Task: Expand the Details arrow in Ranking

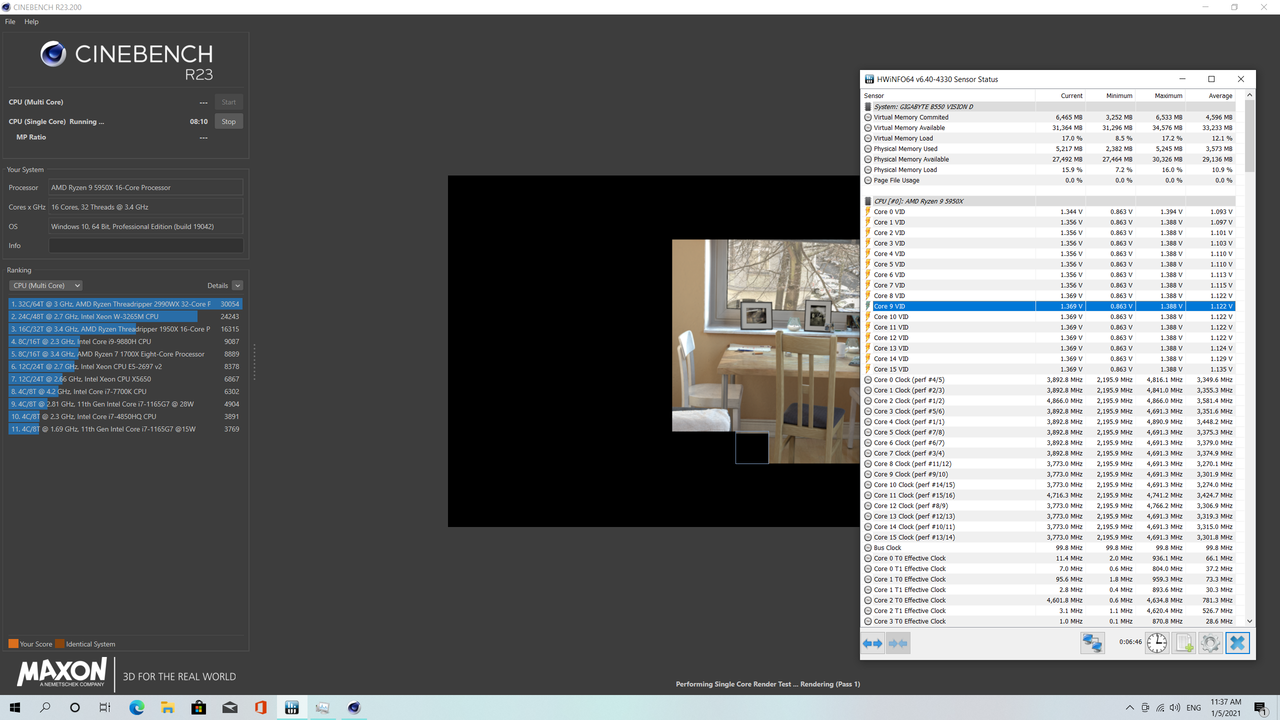Action: [237, 286]
